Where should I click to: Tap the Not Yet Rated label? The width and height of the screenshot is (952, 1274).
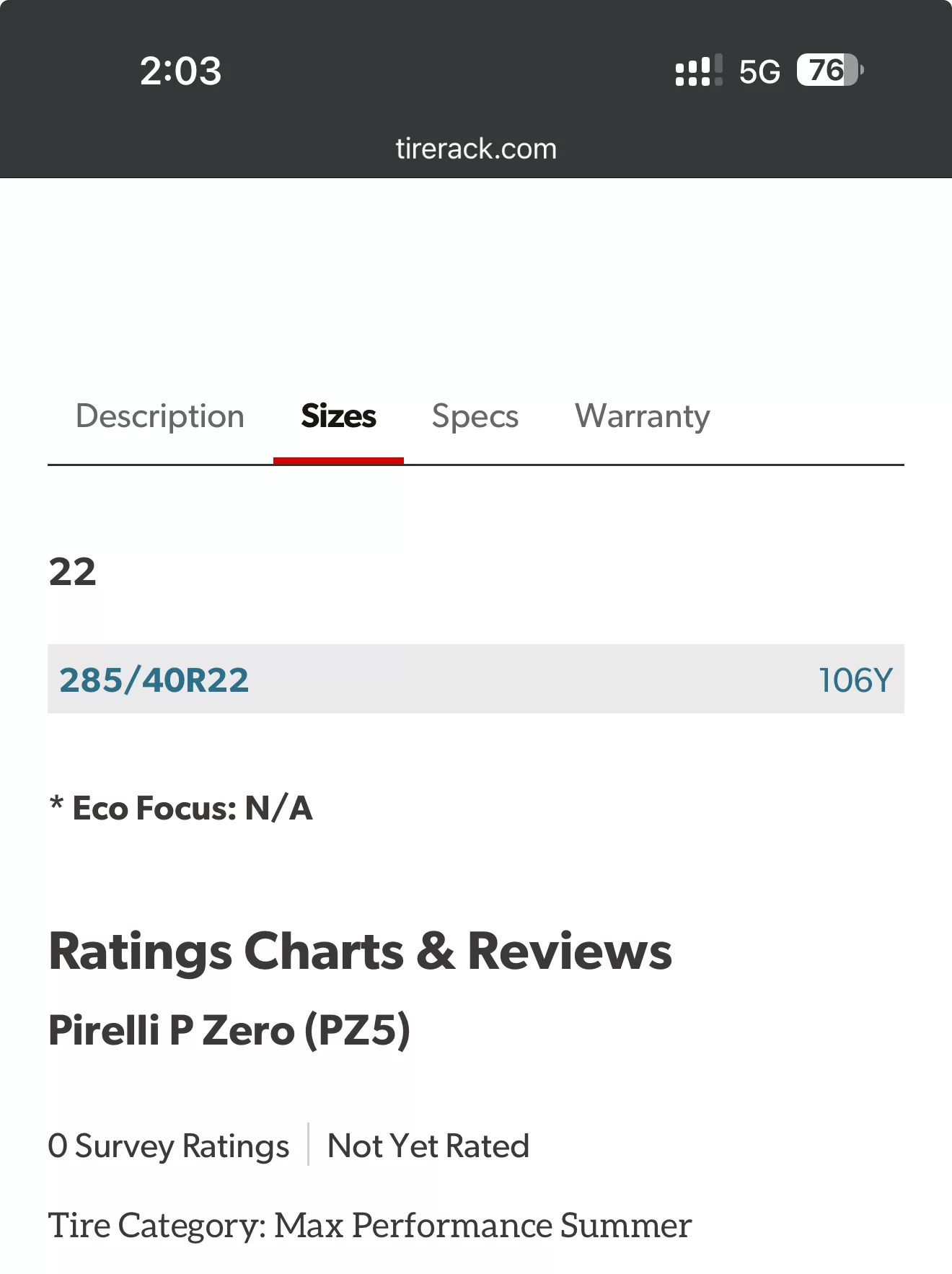tap(428, 1146)
